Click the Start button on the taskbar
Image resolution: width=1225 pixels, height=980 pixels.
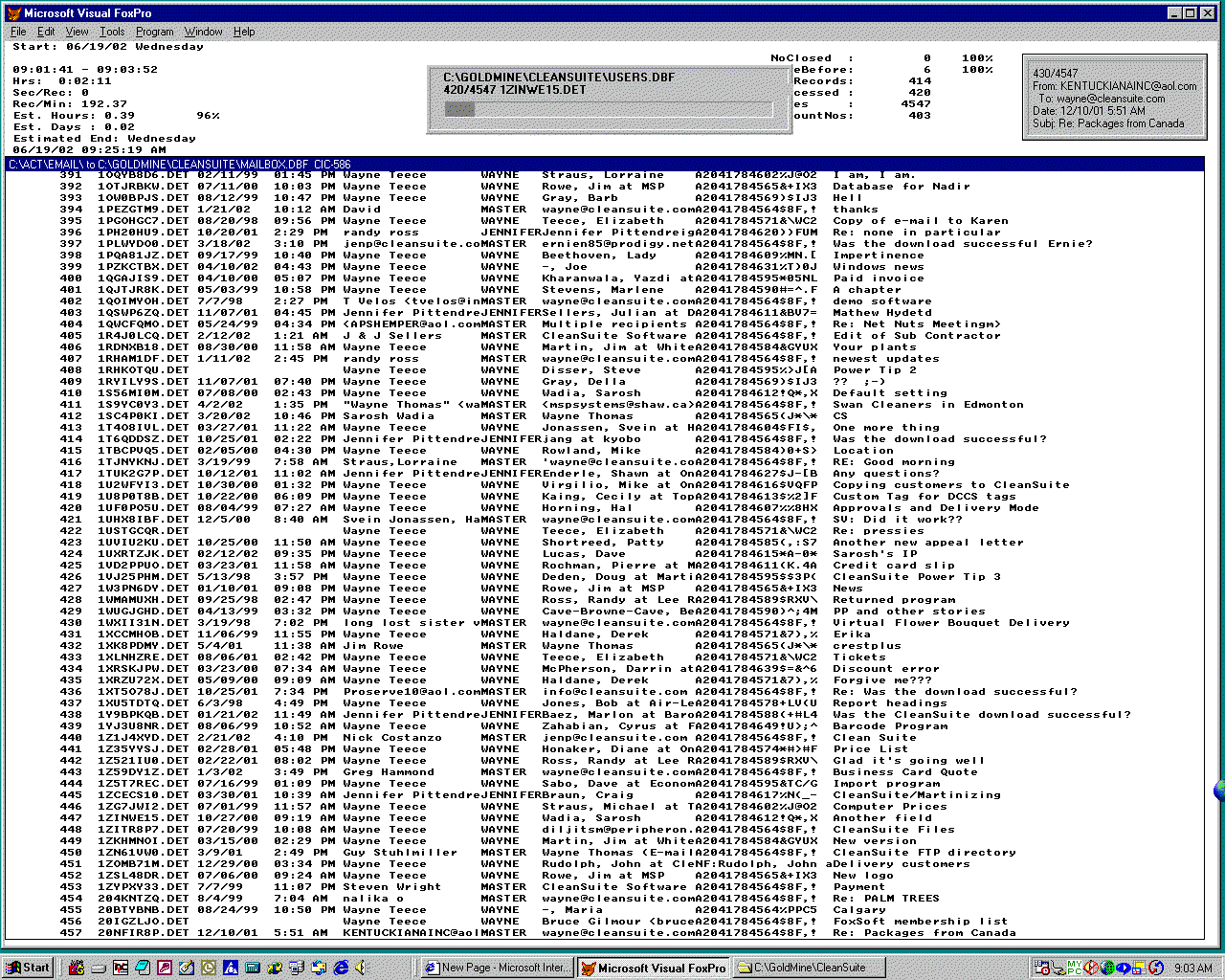click(x=27, y=968)
